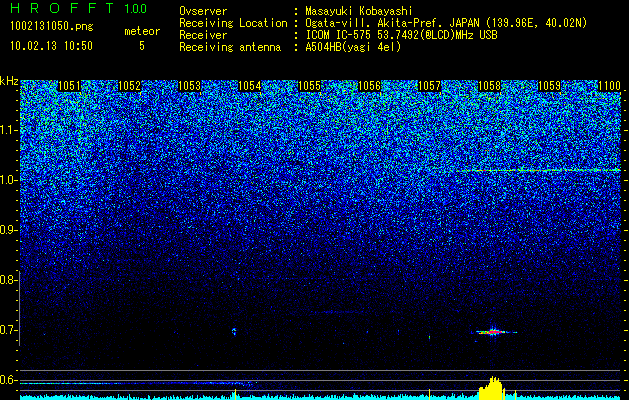The width and height of the screenshot is (629, 400).
Task: Click the tall yellow power peak under 1058
Action: [491, 388]
